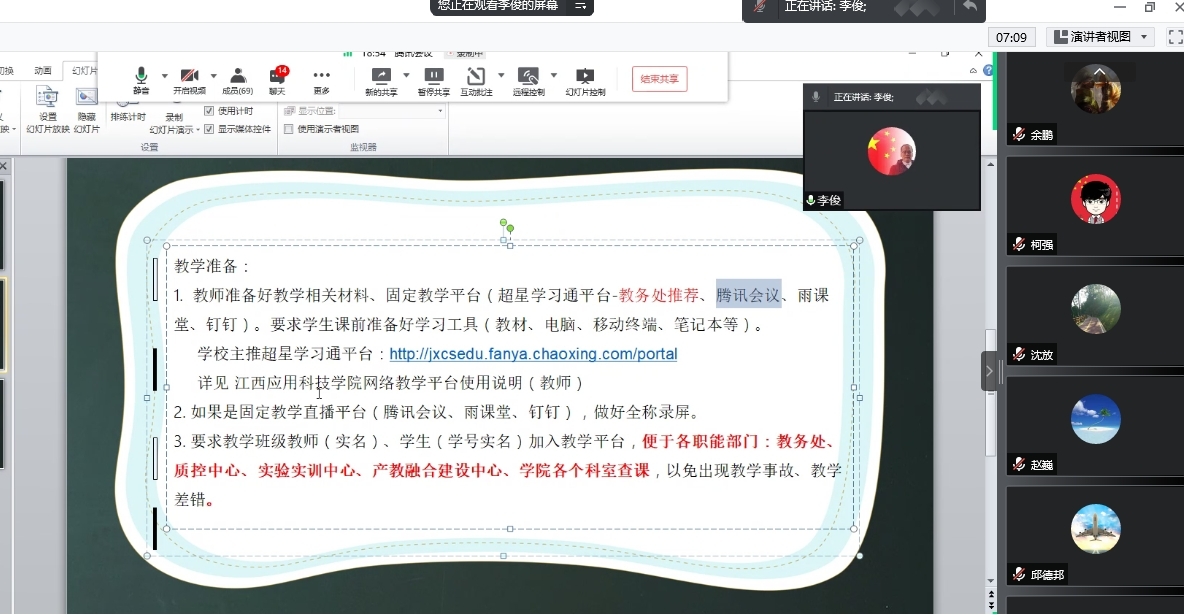Collapse the participants panel with side arrow
Viewport: 1185px width, 615px height.
click(x=989, y=371)
